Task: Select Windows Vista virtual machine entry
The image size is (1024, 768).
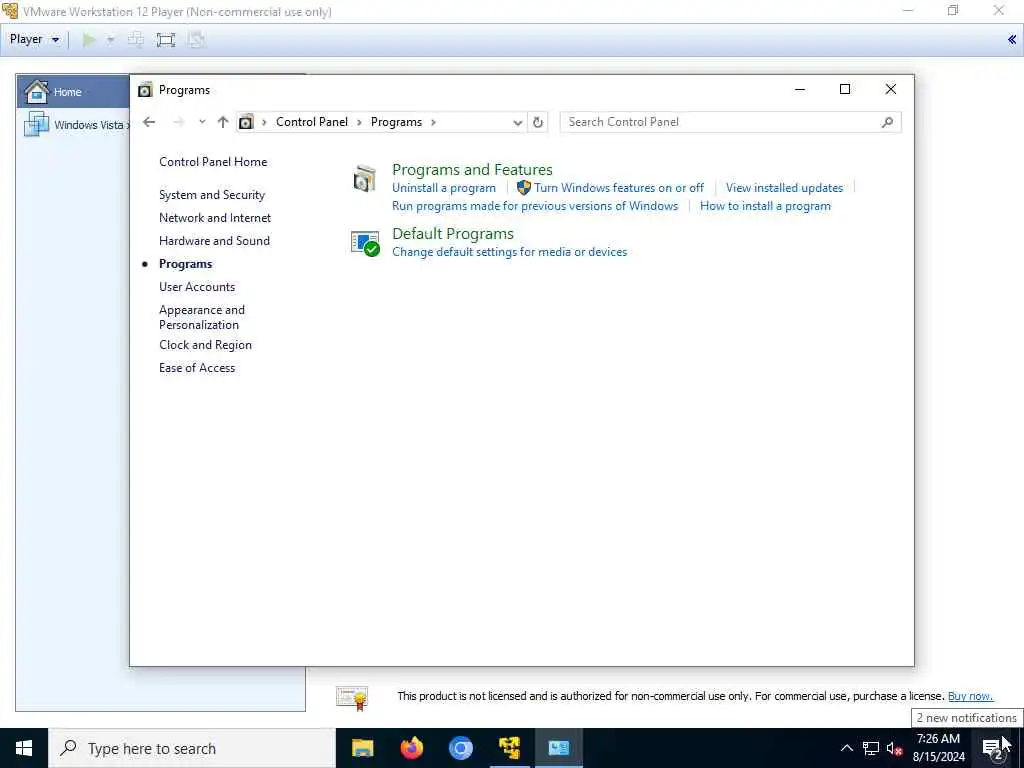Action: click(x=76, y=125)
